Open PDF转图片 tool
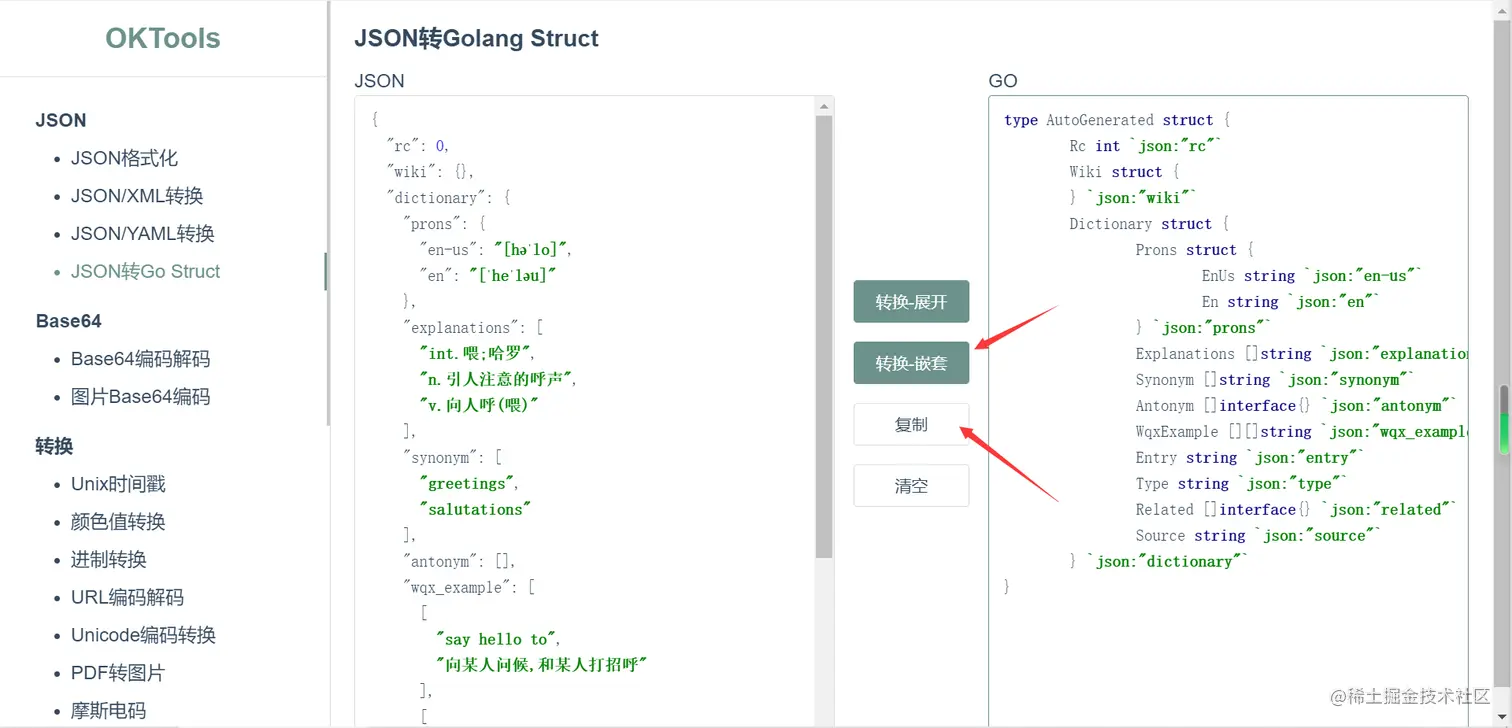The height and width of the screenshot is (728, 1512). coord(117,673)
